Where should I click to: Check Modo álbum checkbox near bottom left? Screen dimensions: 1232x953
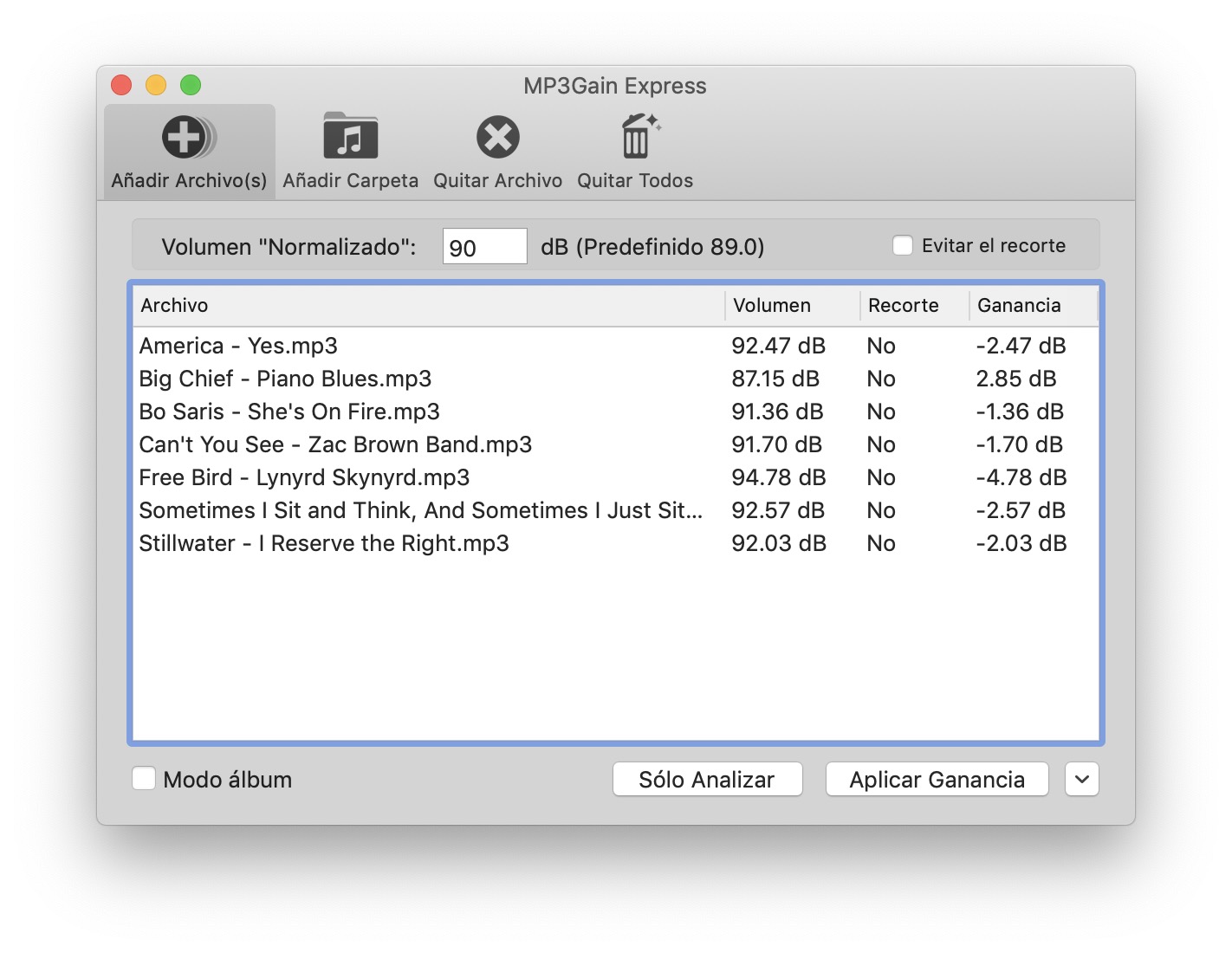144,779
